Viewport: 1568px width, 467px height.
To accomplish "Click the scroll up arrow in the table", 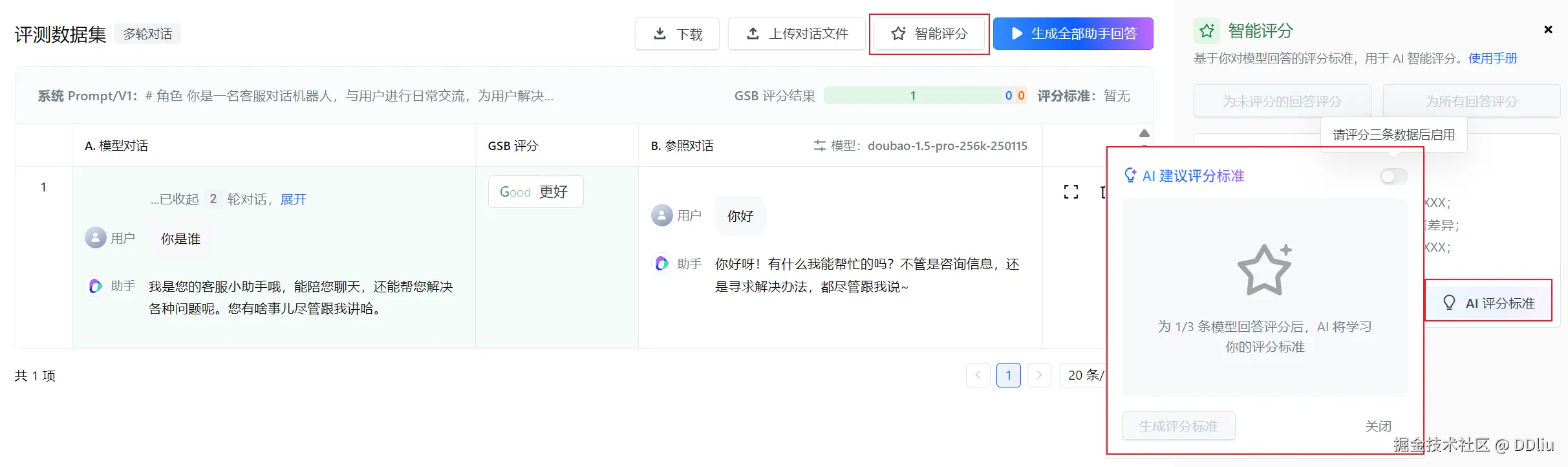I will point(1144,133).
